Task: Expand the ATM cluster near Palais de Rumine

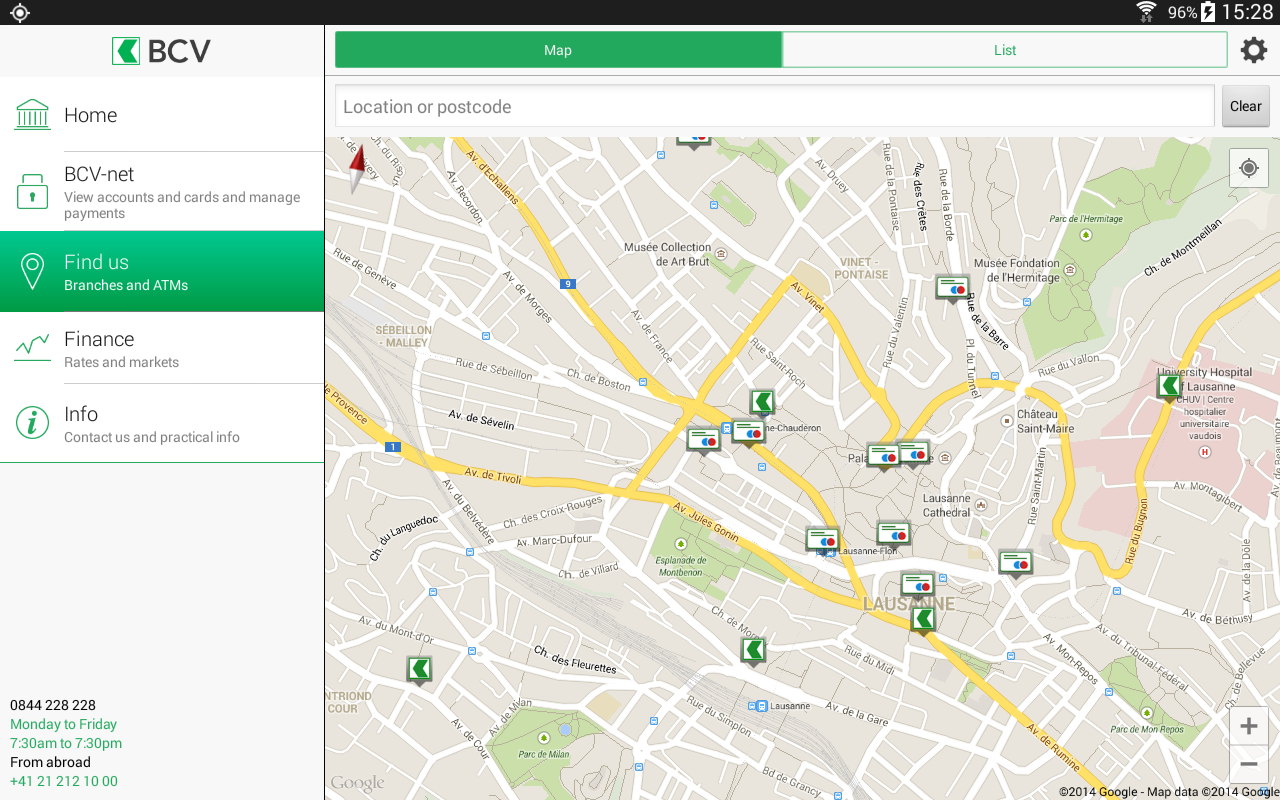Action: tap(898, 452)
